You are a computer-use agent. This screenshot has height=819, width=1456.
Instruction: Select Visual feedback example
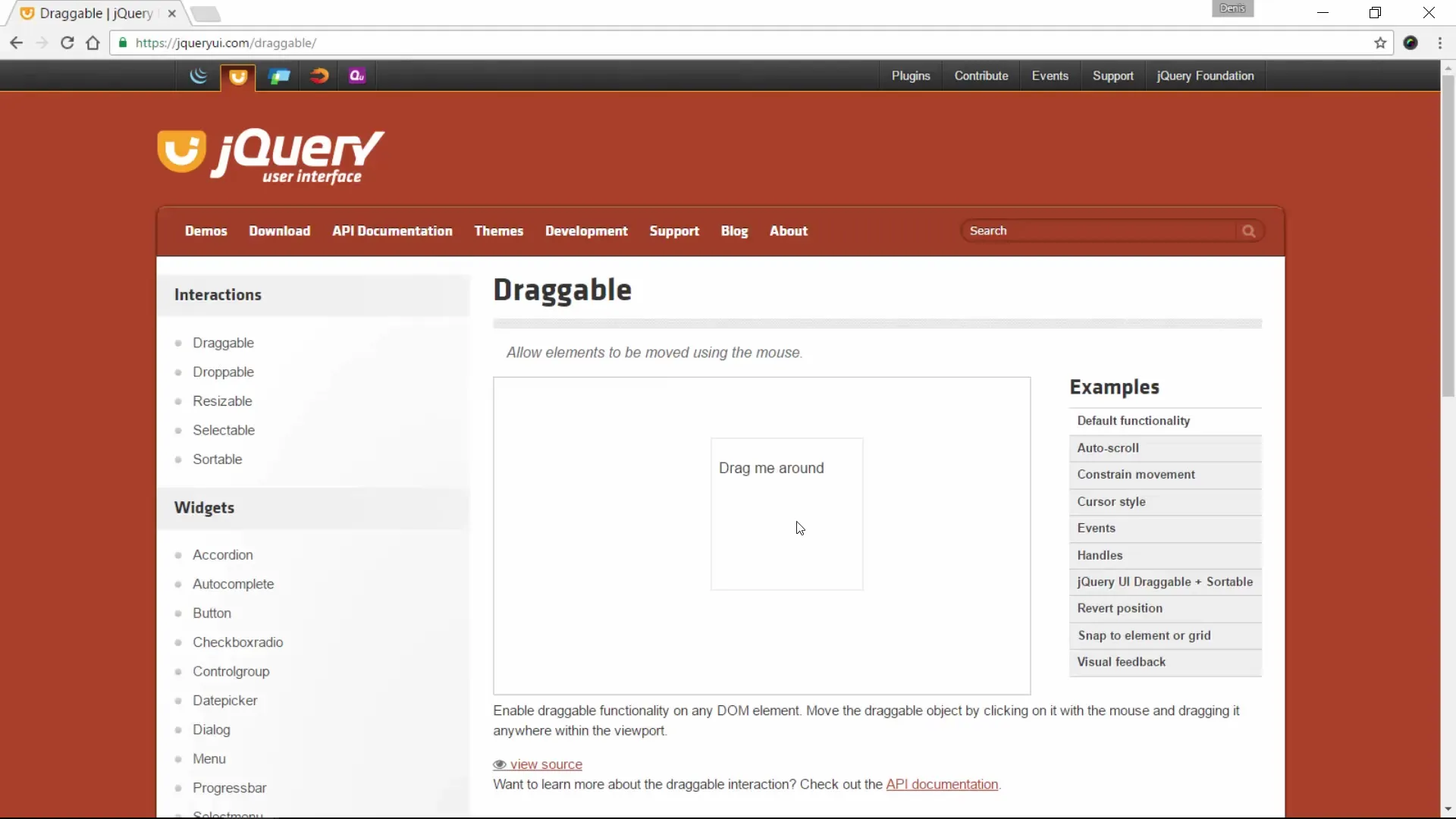(1165, 663)
